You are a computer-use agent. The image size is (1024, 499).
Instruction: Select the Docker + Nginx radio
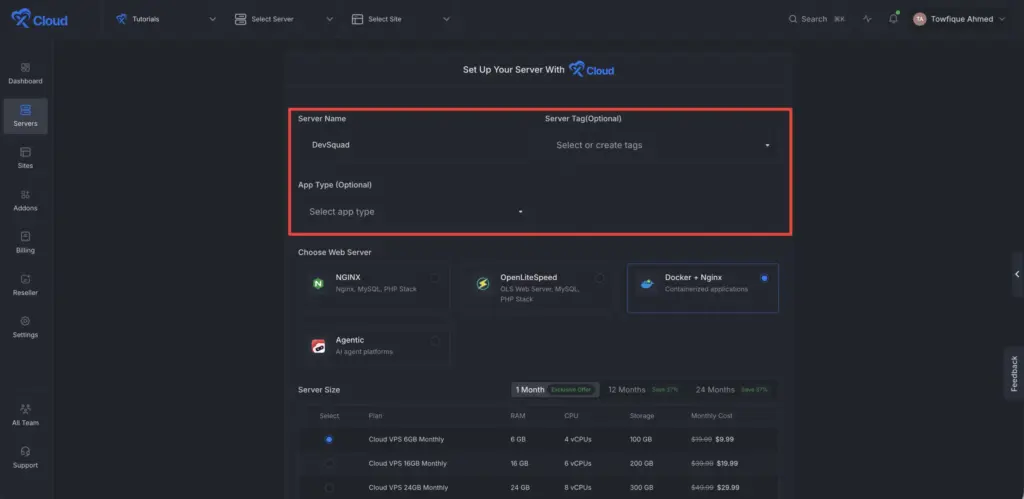click(x=764, y=278)
